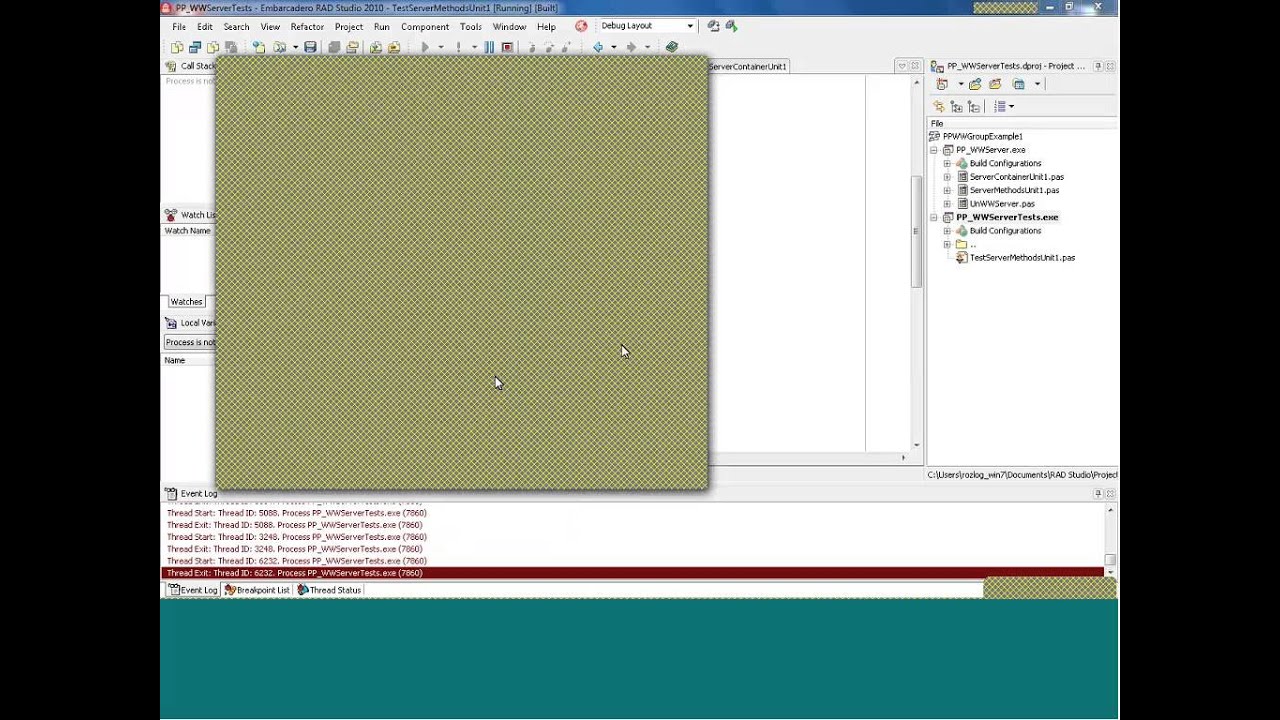This screenshot has width=1280, height=720.
Task: Click the Remove file from project icon
Action: pyautogui.click(x=394, y=47)
